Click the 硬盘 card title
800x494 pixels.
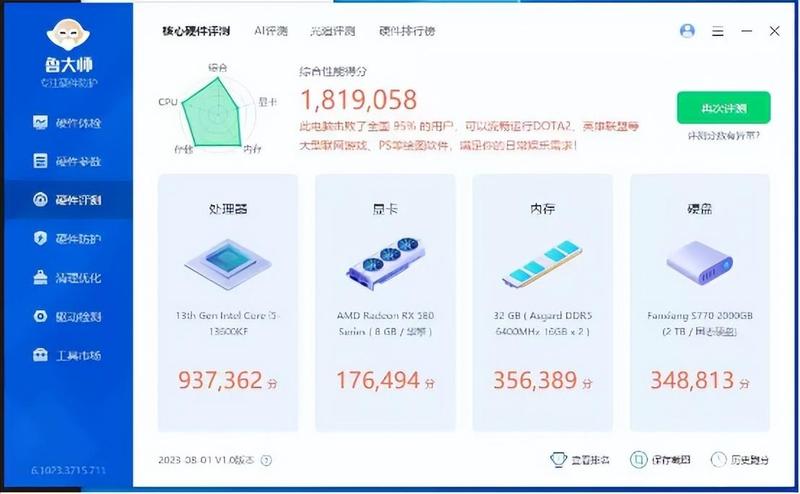click(699, 209)
